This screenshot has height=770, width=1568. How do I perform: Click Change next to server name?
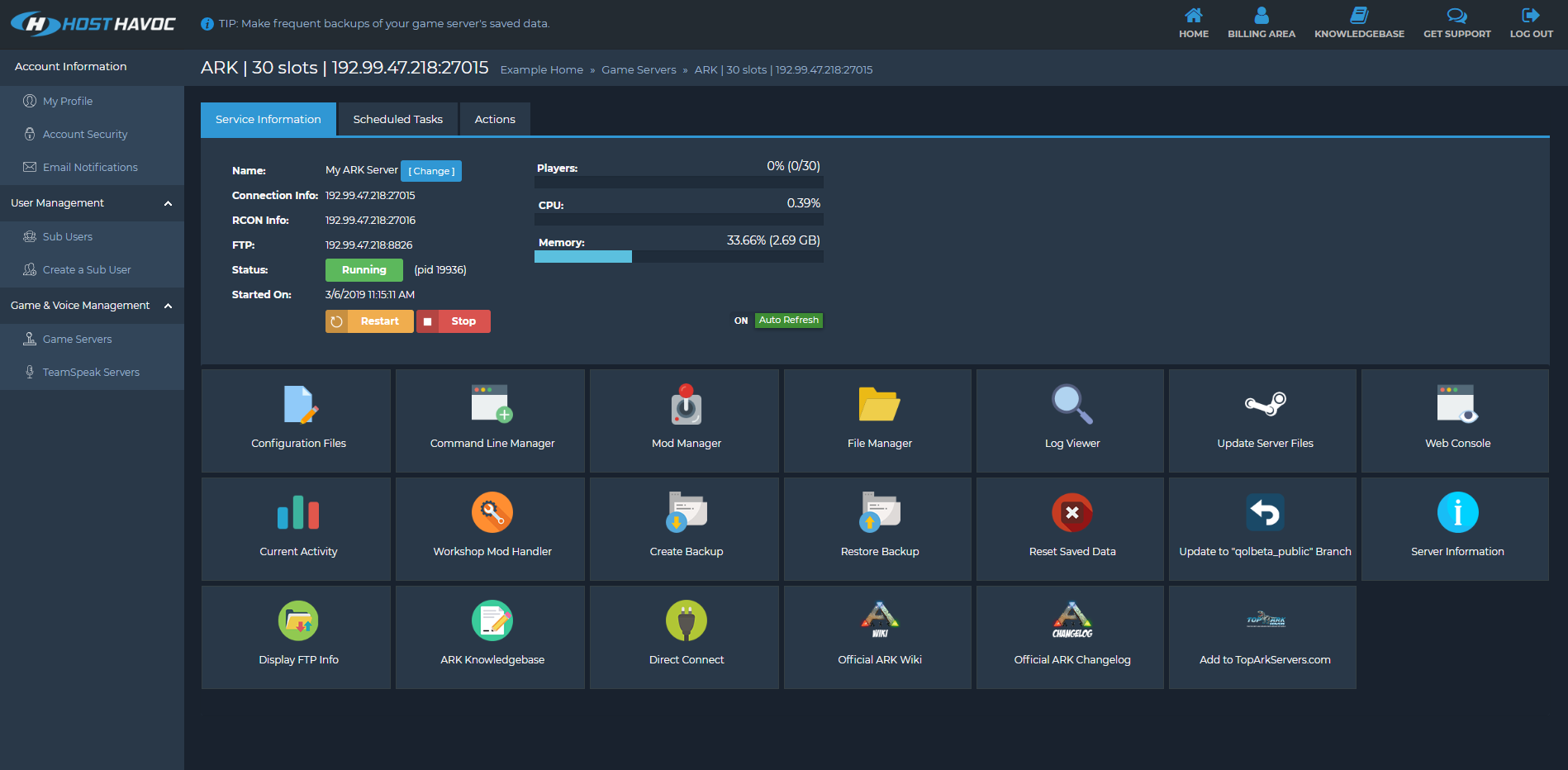[x=431, y=171]
